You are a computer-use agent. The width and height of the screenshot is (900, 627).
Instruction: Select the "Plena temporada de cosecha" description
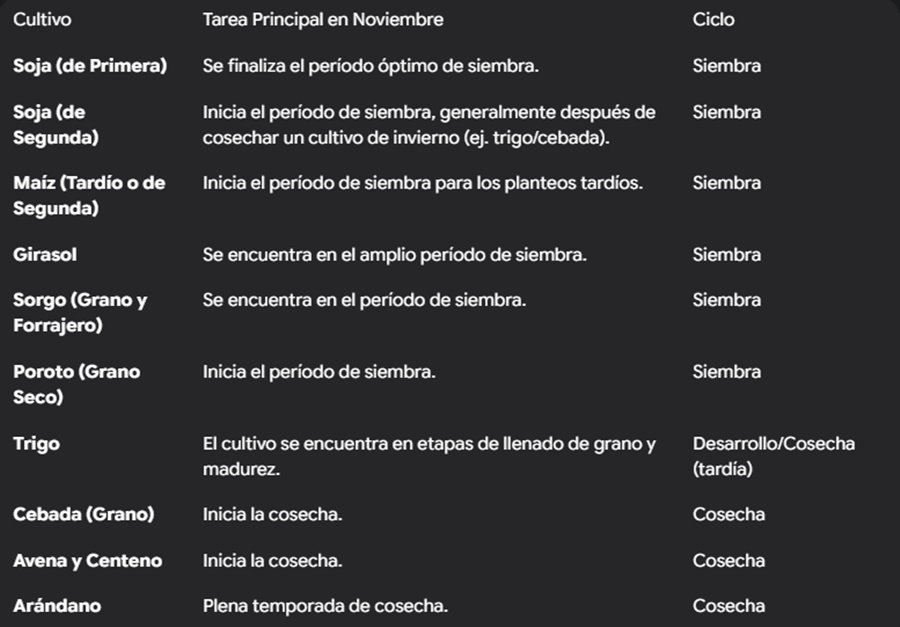pos(325,606)
